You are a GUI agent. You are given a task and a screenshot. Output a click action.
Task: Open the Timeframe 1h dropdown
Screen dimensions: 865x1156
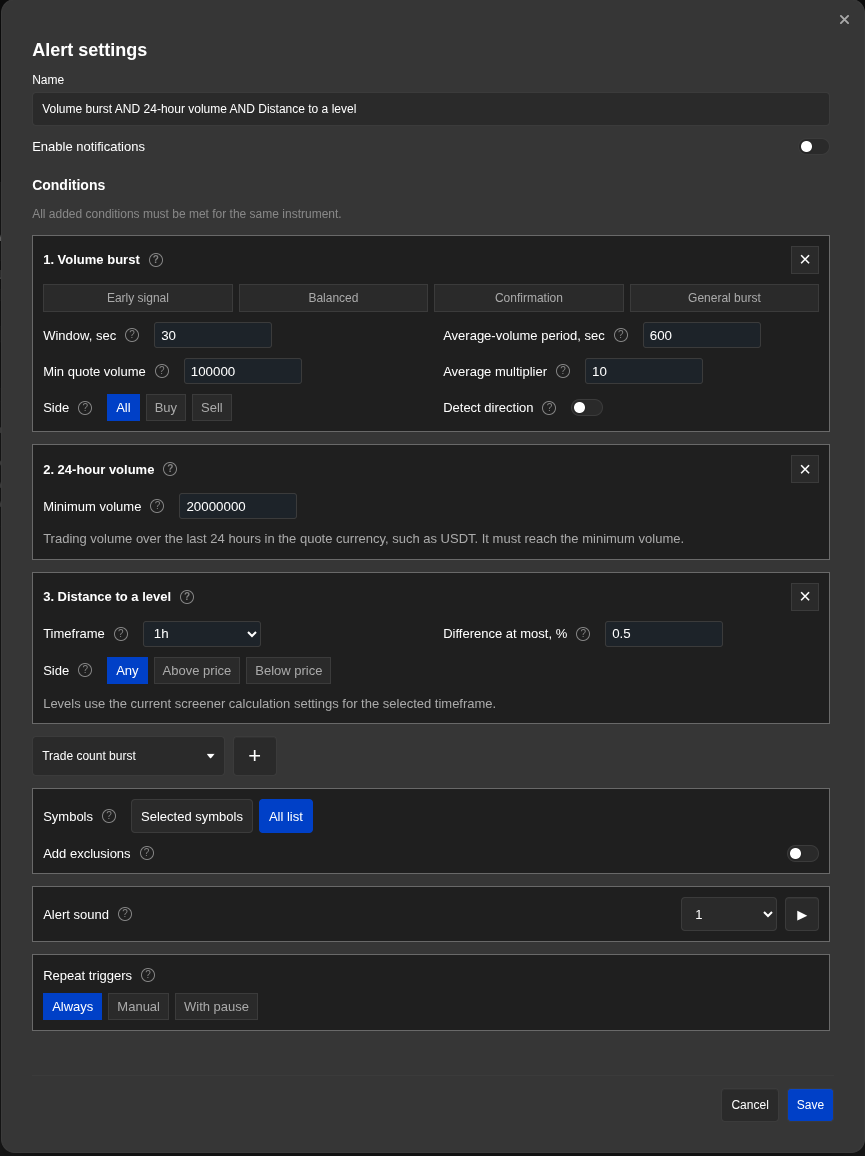(x=202, y=634)
